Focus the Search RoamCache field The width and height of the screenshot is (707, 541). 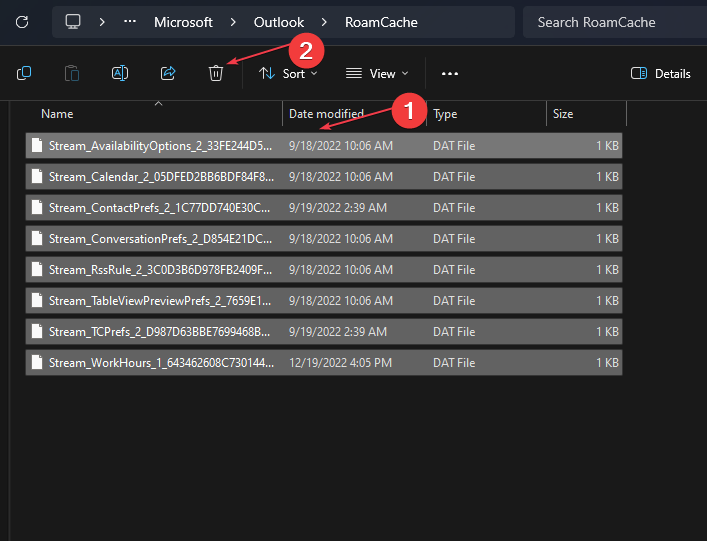pyautogui.click(x=615, y=22)
